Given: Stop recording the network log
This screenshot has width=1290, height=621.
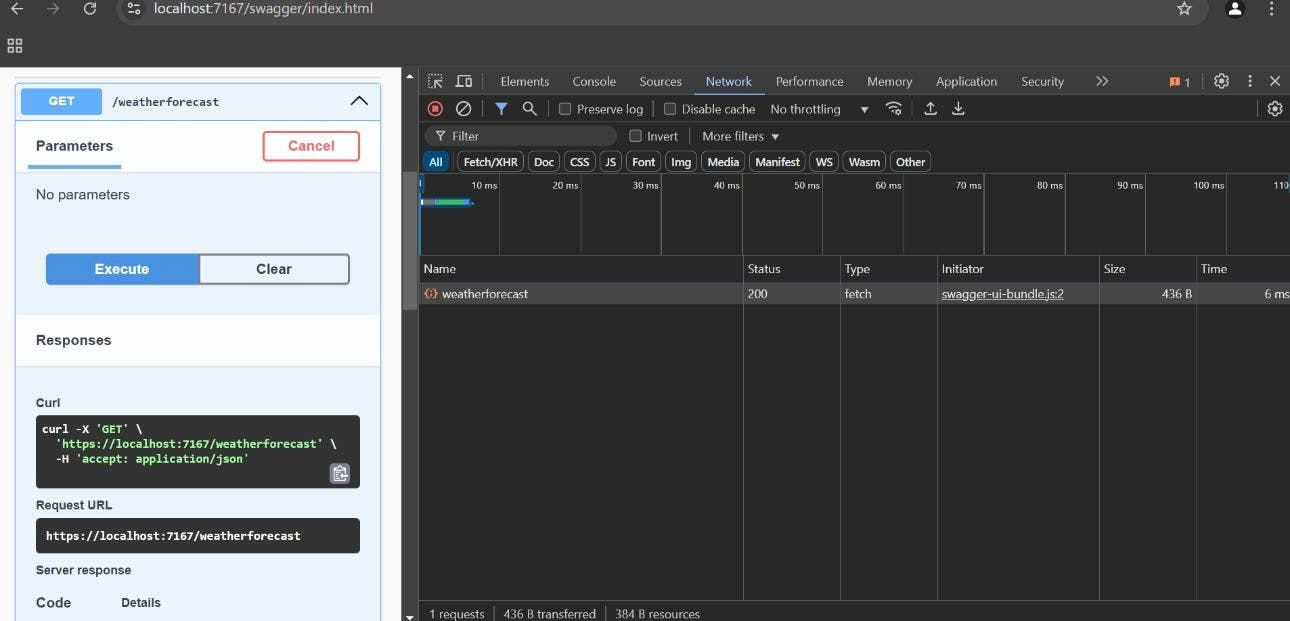Looking at the screenshot, I should tap(435, 109).
